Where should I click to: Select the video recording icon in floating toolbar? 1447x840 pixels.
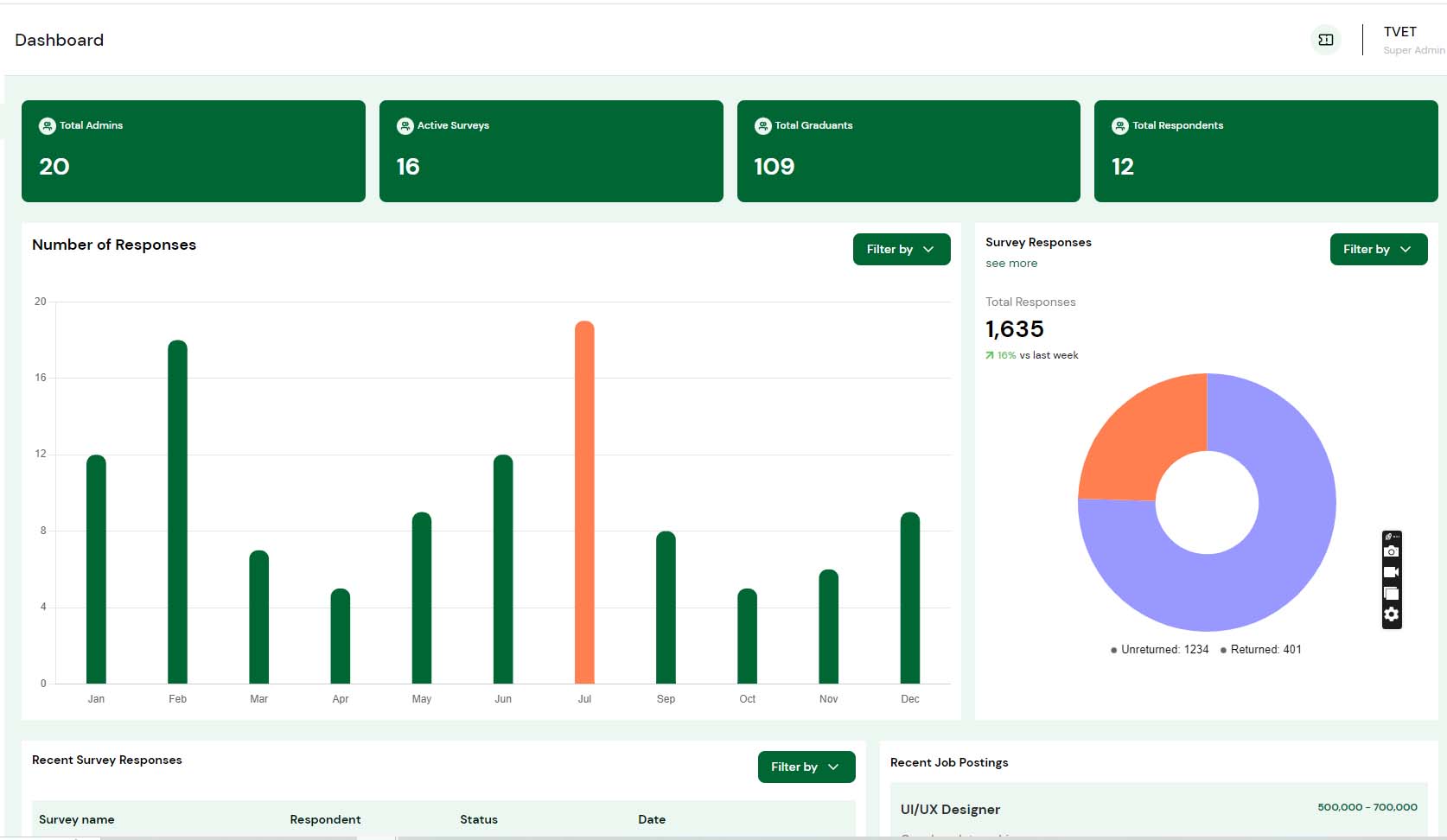(x=1392, y=571)
